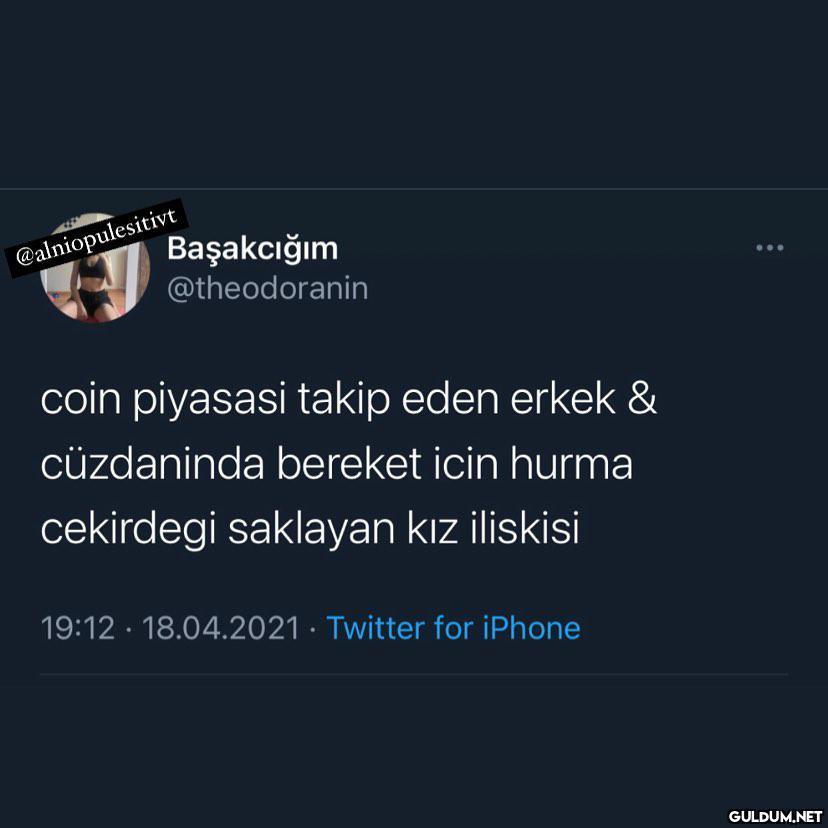The width and height of the screenshot is (828, 828).
Task: Click the word takip in the tweet
Action: click(344, 400)
